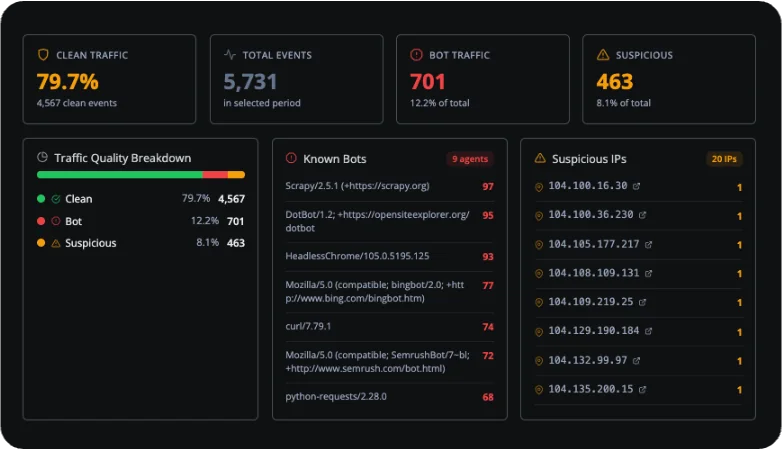Image resolution: width=782 pixels, height=450 pixels.
Task: Click the pulse icon beside Total Events
Action: pos(229,54)
